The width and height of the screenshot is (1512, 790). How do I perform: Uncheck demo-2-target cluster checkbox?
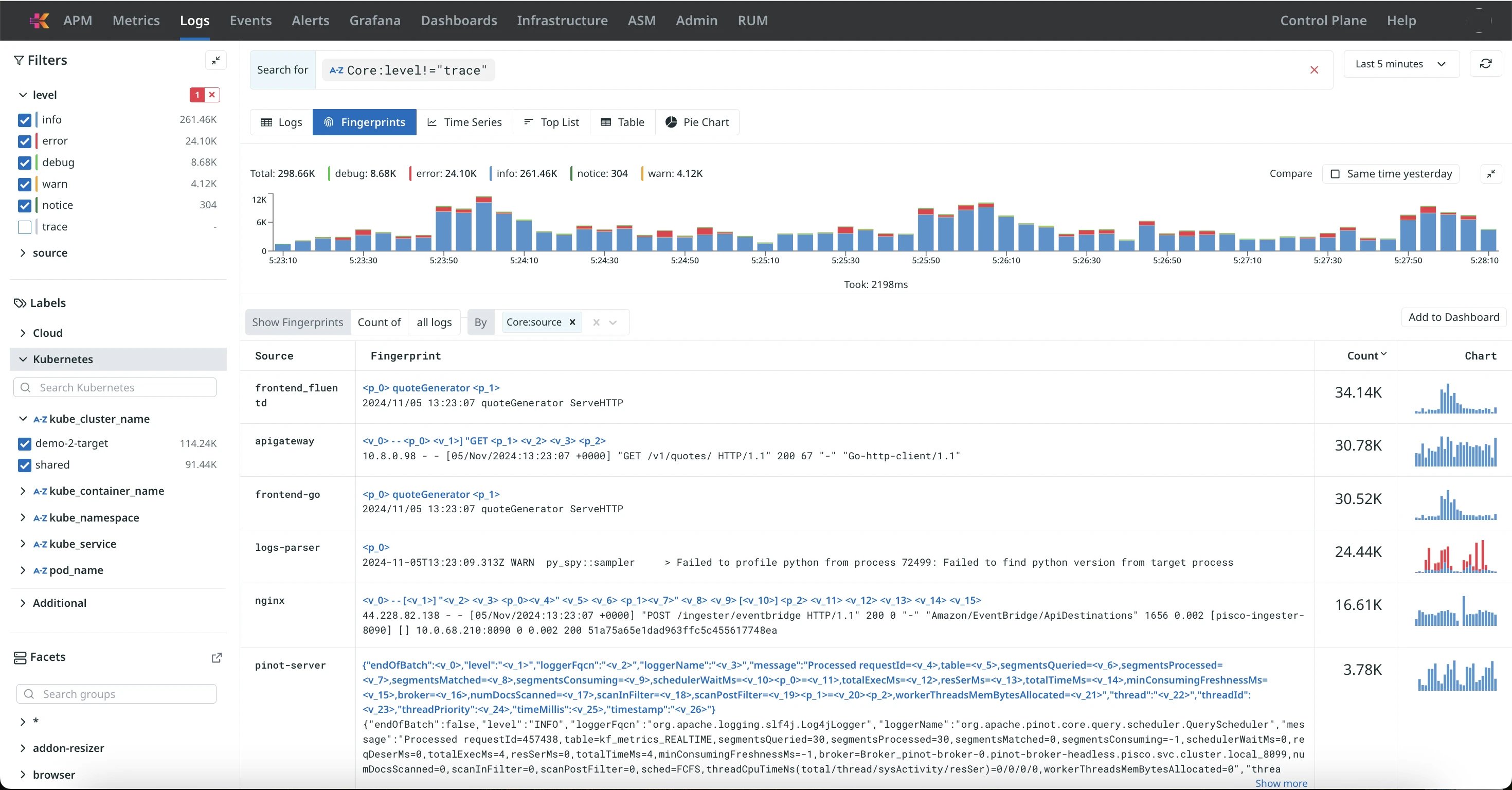coord(25,444)
